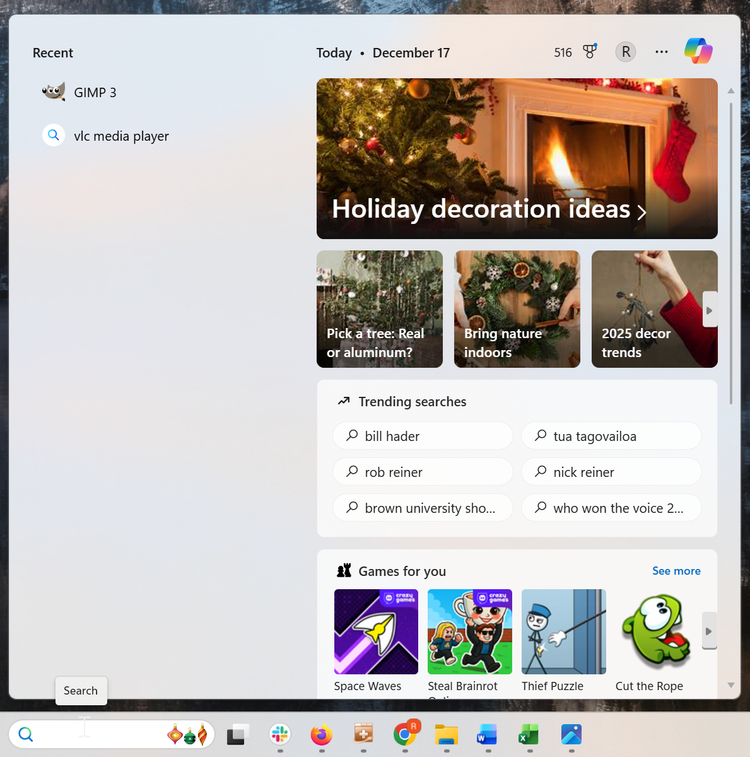Open the Bring nature indoors card
750x757 pixels.
(517, 309)
